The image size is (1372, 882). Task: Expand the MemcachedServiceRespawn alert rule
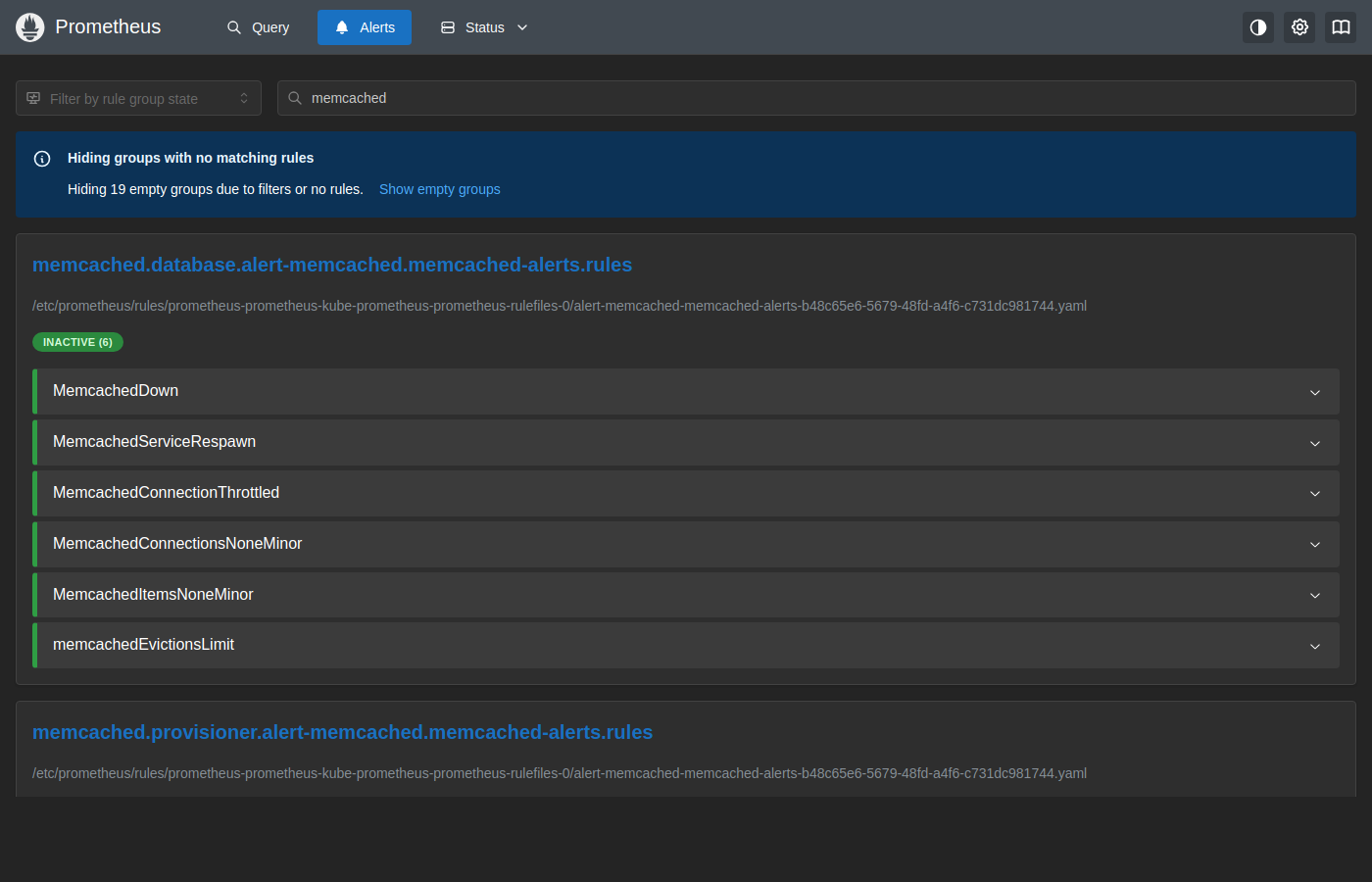pyautogui.click(x=686, y=442)
